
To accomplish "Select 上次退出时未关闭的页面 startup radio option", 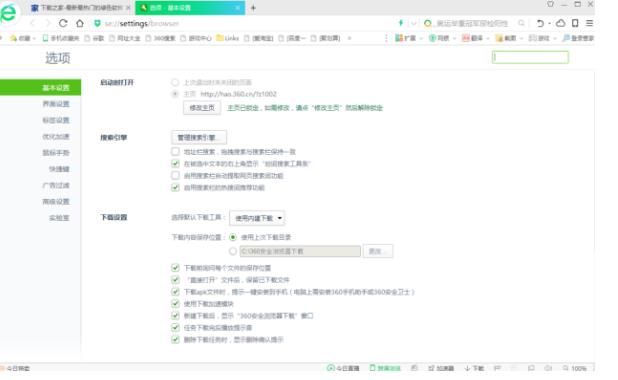I will pyautogui.click(x=175, y=82).
